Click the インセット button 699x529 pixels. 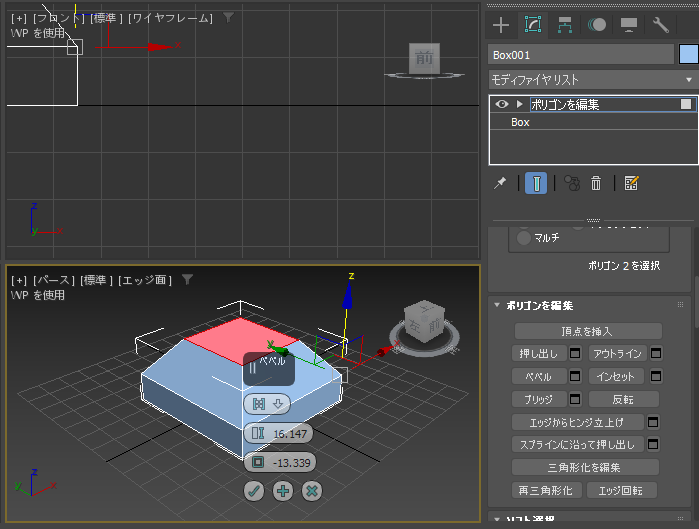[617, 377]
